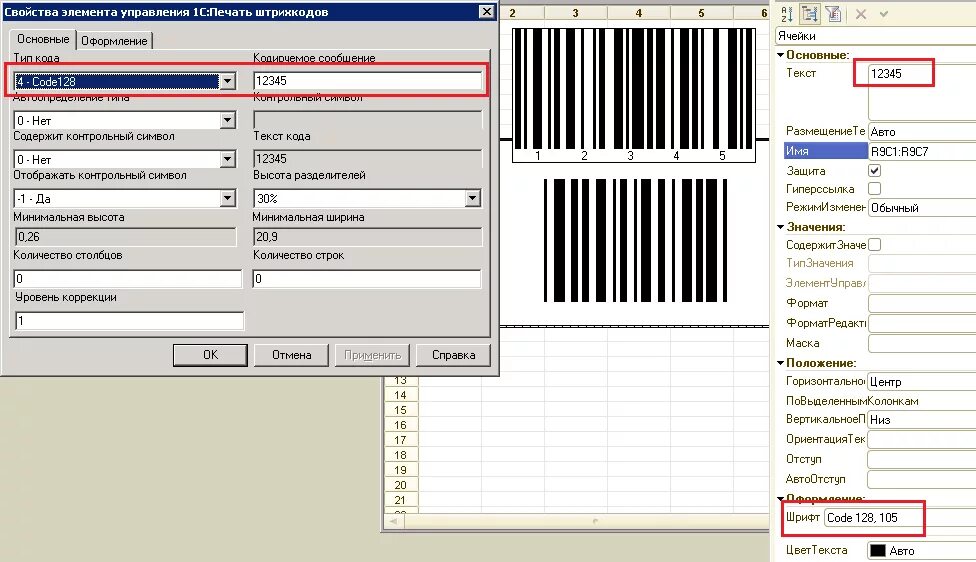This screenshot has width=976, height=562.
Task: Sort properties alphabetically with A-Z icon
Action: pyautogui.click(x=787, y=14)
